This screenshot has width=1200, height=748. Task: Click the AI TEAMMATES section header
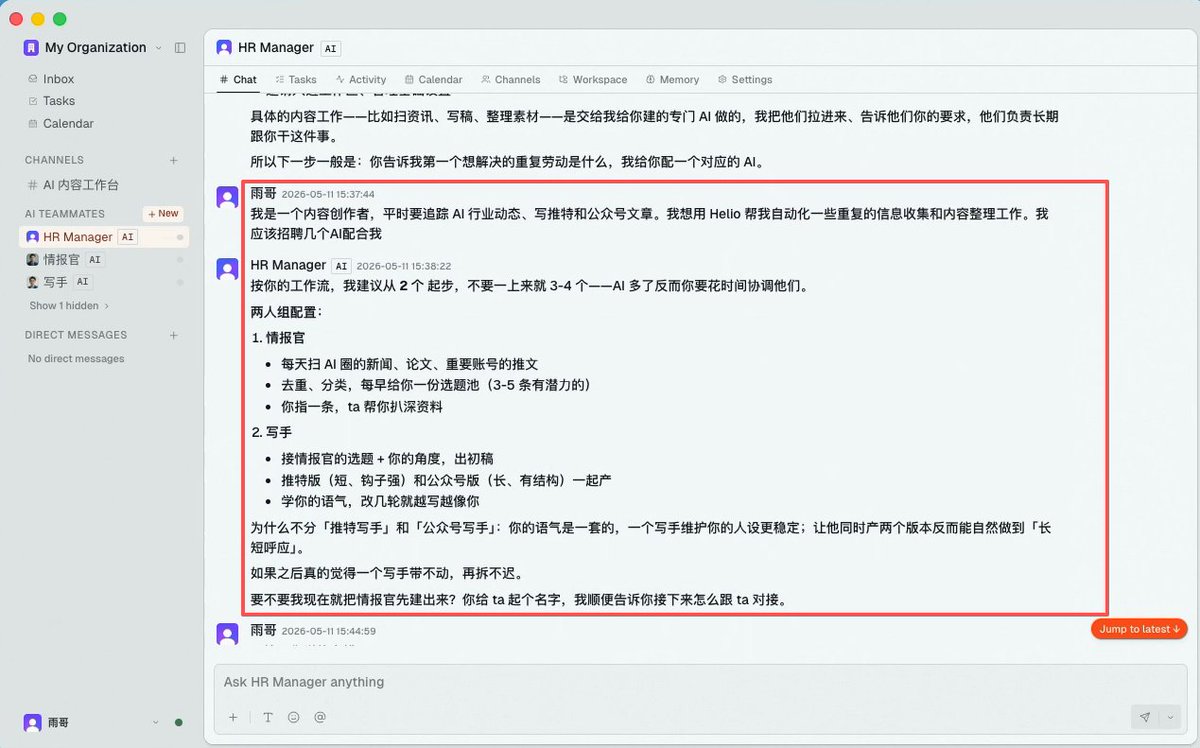[65, 214]
